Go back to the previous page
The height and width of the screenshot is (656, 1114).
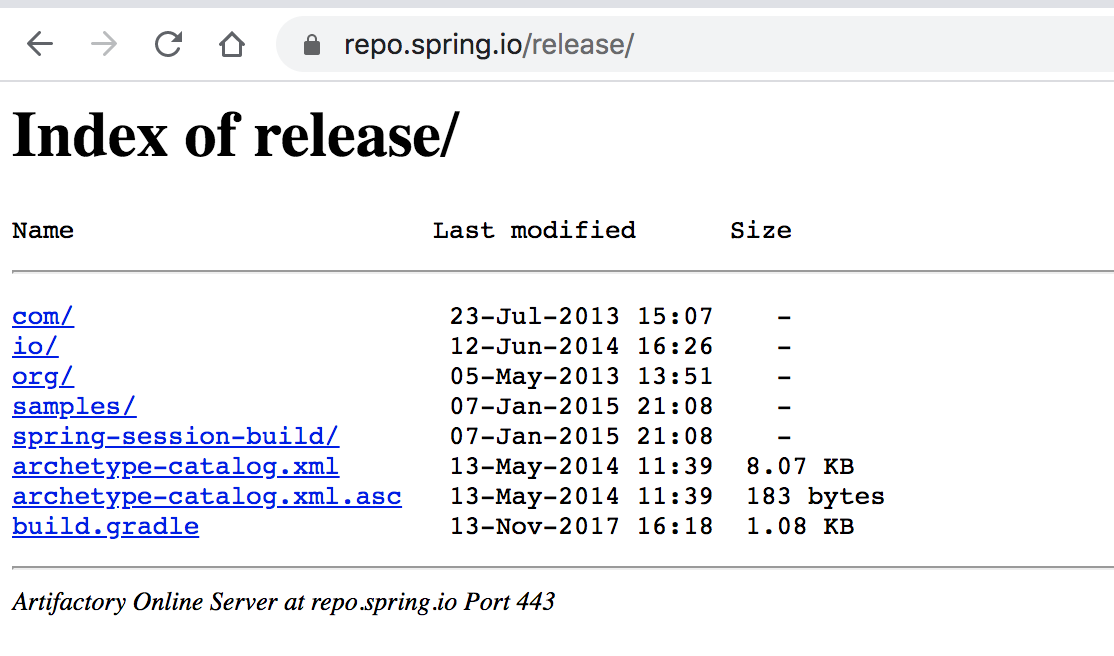coord(40,44)
